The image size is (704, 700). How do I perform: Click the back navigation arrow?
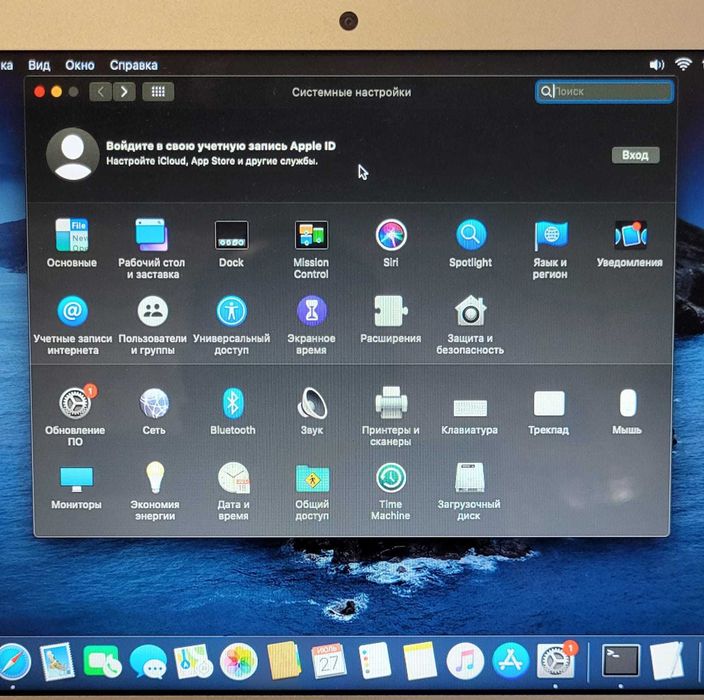[101, 92]
